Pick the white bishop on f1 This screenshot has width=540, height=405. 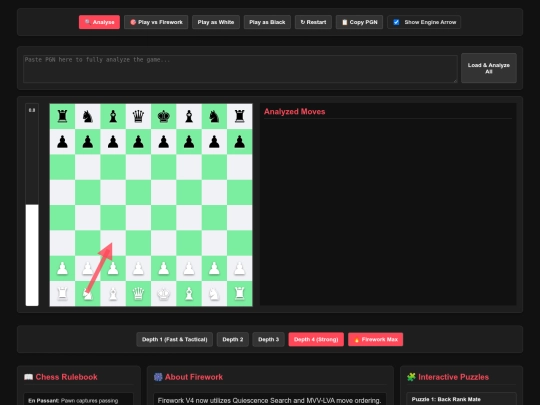[189, 293]
